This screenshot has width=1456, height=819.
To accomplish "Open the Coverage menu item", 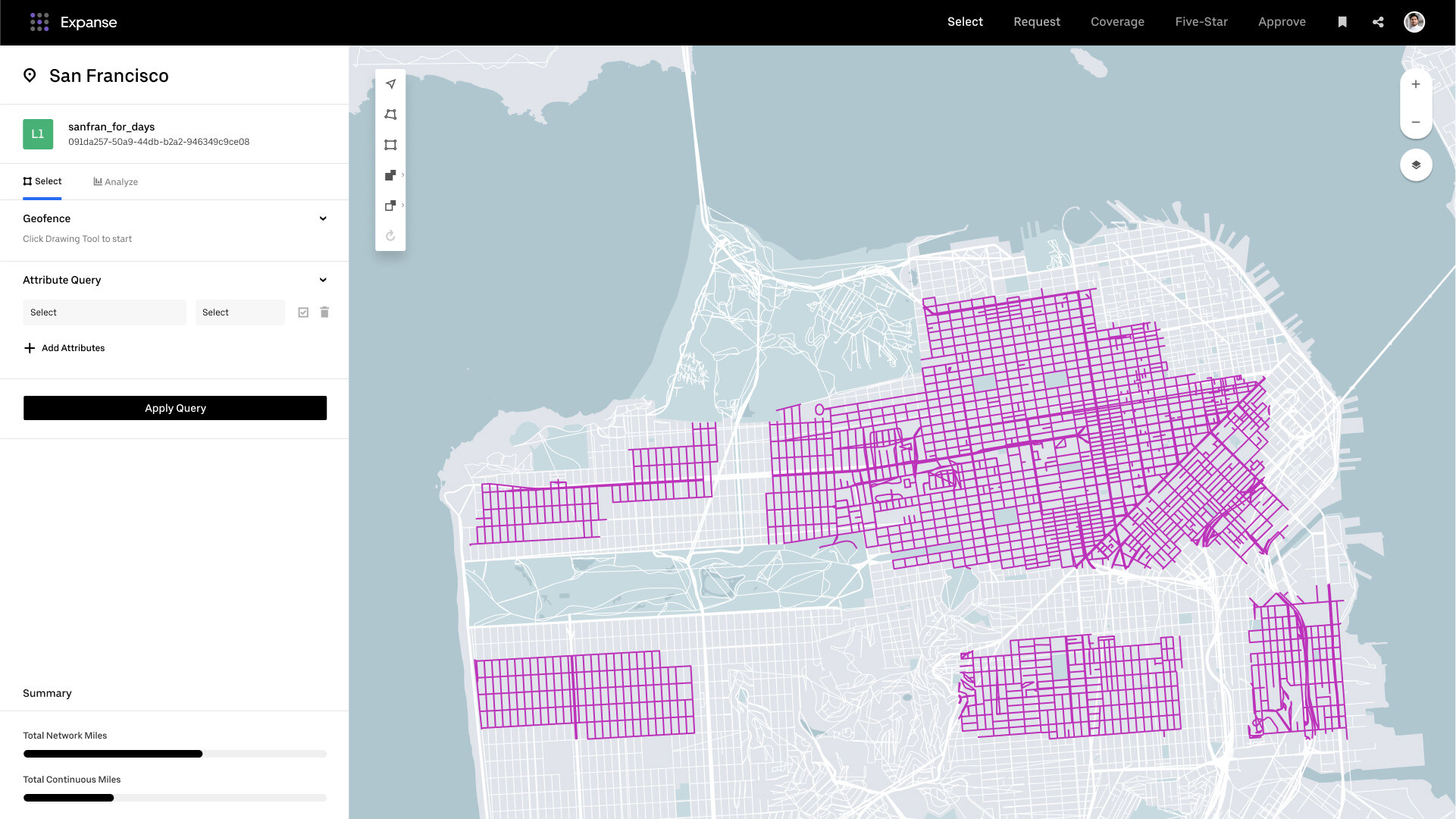I will [1117, 22].
